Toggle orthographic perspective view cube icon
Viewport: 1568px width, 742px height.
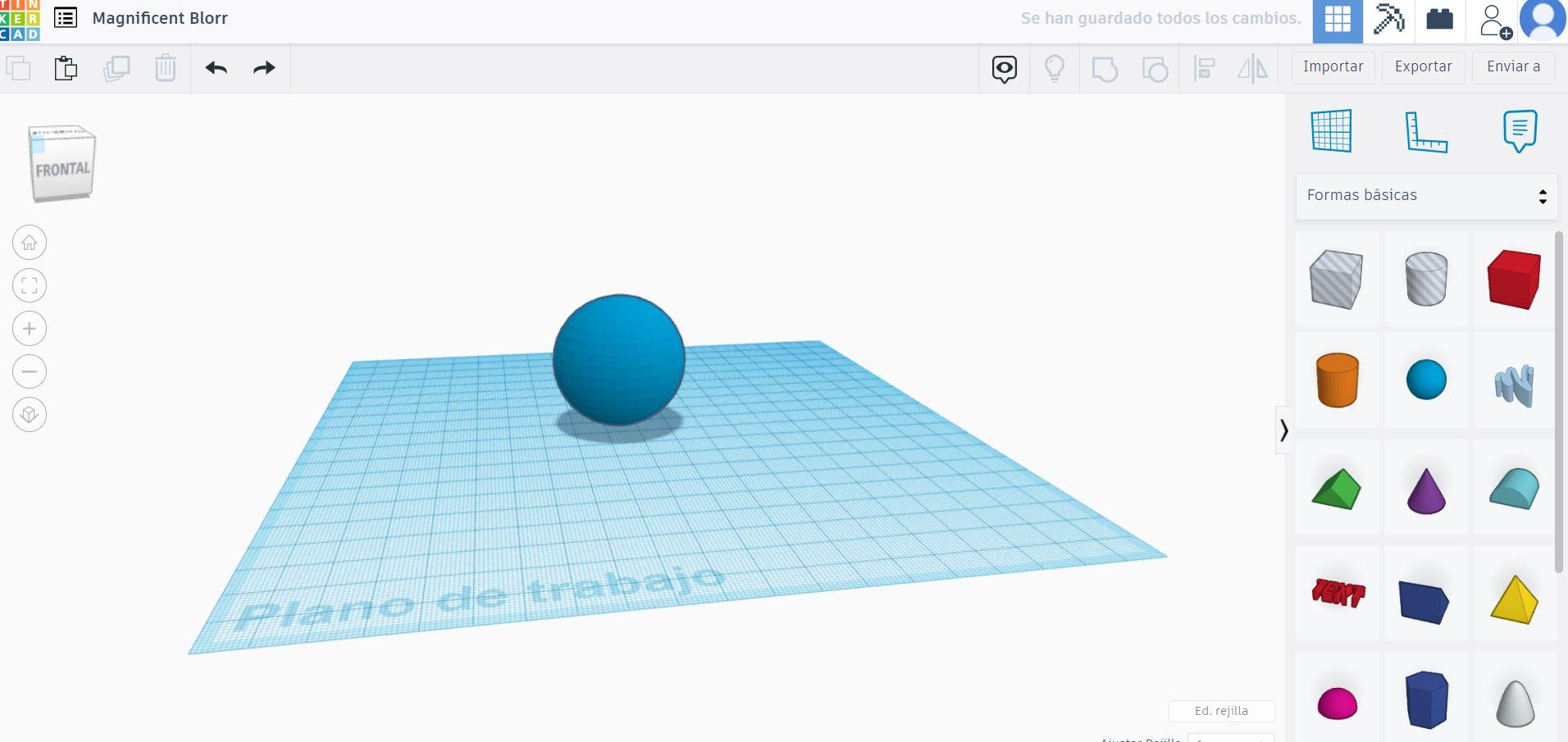tap(30, 415)
